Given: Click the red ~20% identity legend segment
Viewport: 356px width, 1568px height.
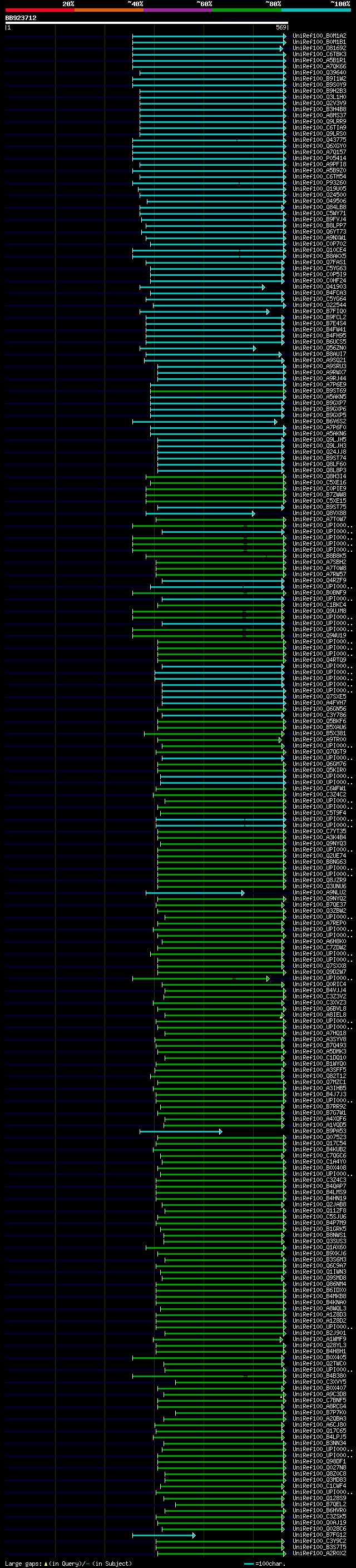Looking at the screenshot, I should (39, 10).
